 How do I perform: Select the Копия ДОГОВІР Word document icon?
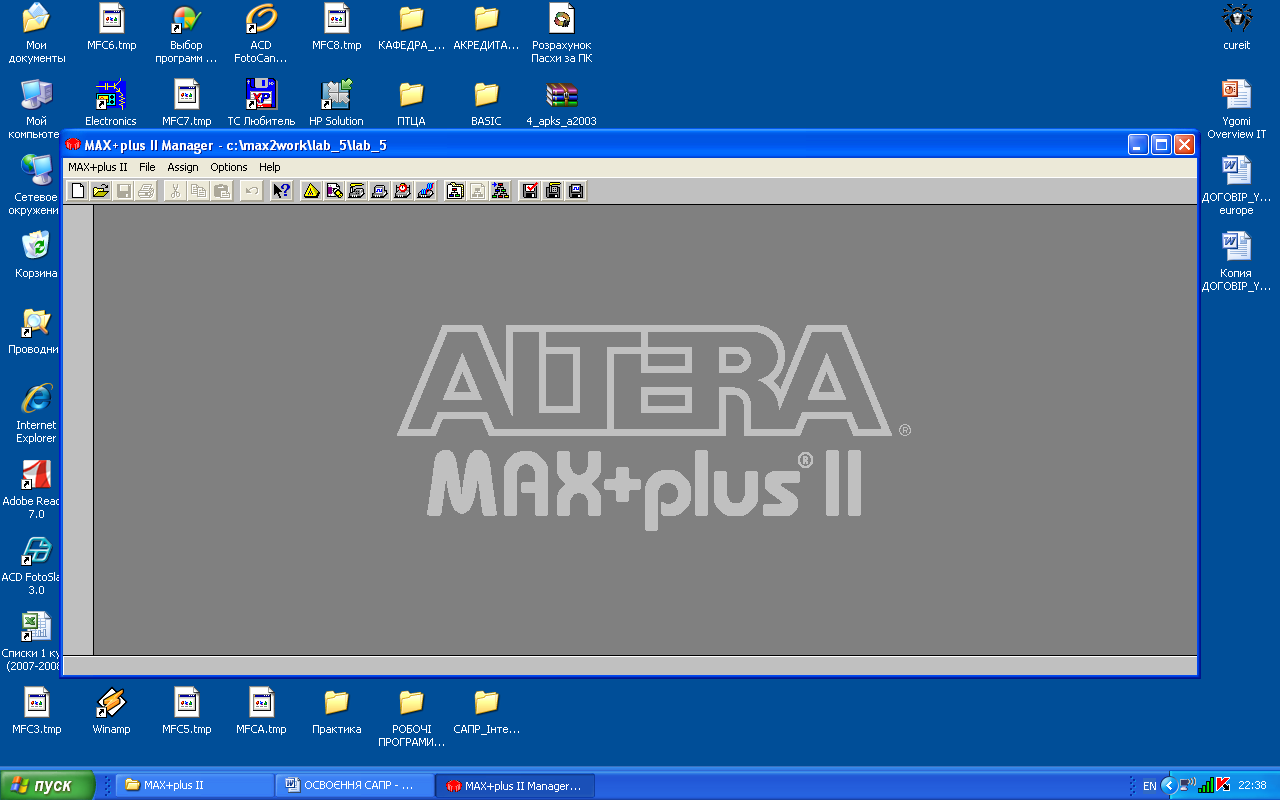click(1237, 262)
